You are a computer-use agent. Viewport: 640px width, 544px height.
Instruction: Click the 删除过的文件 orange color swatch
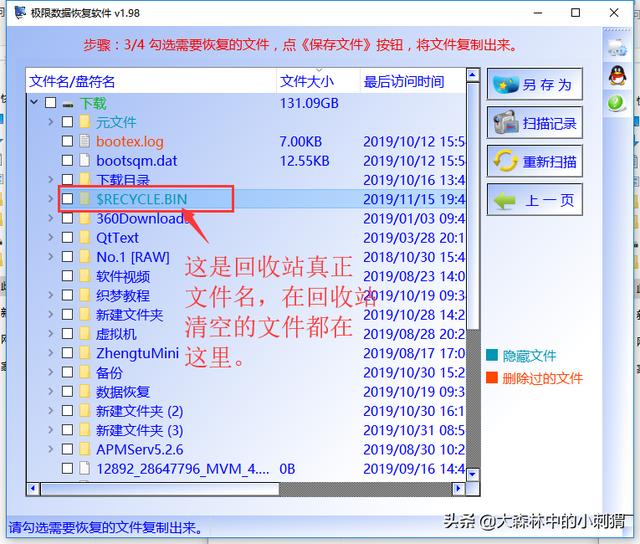pyautogui.click(x=492, y=377)
